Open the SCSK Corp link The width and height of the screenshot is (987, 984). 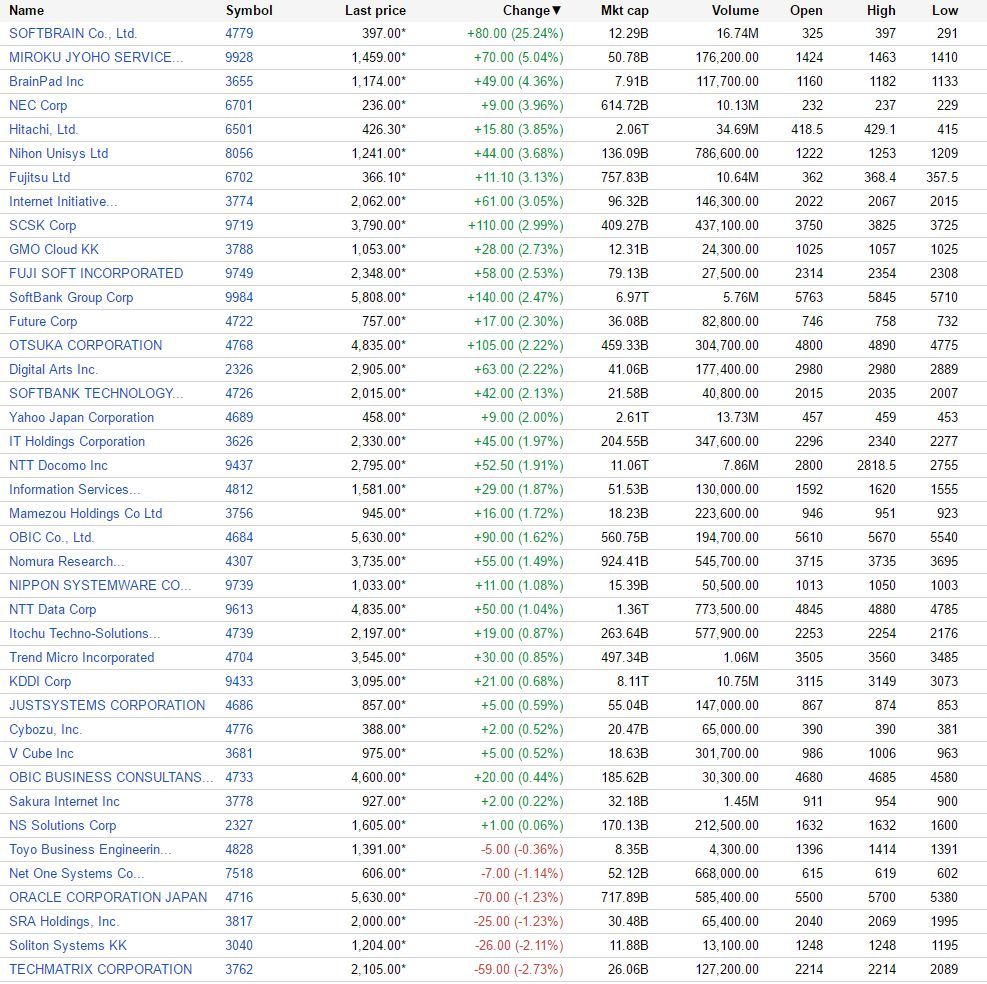[x=42, y=225]
